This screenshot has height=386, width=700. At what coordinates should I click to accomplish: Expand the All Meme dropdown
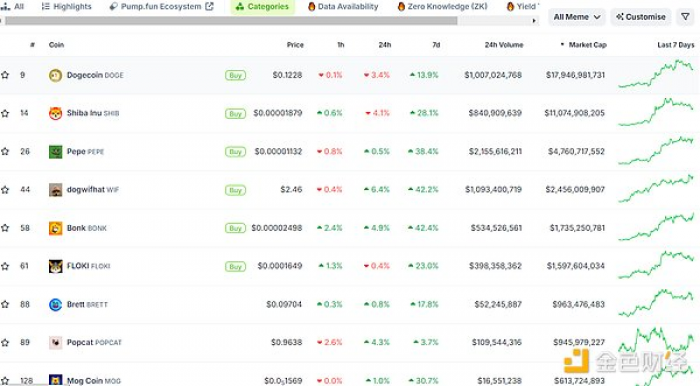(576, 17)
